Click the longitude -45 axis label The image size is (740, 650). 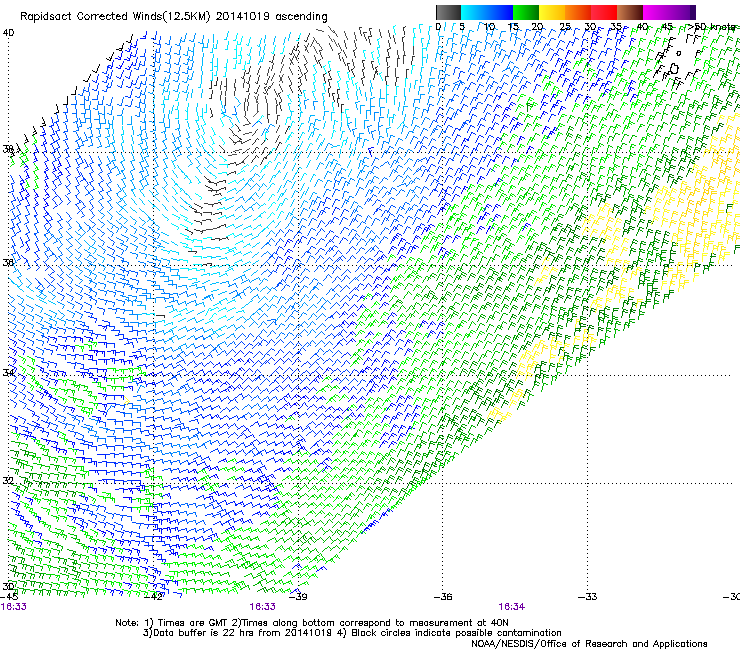10,597
